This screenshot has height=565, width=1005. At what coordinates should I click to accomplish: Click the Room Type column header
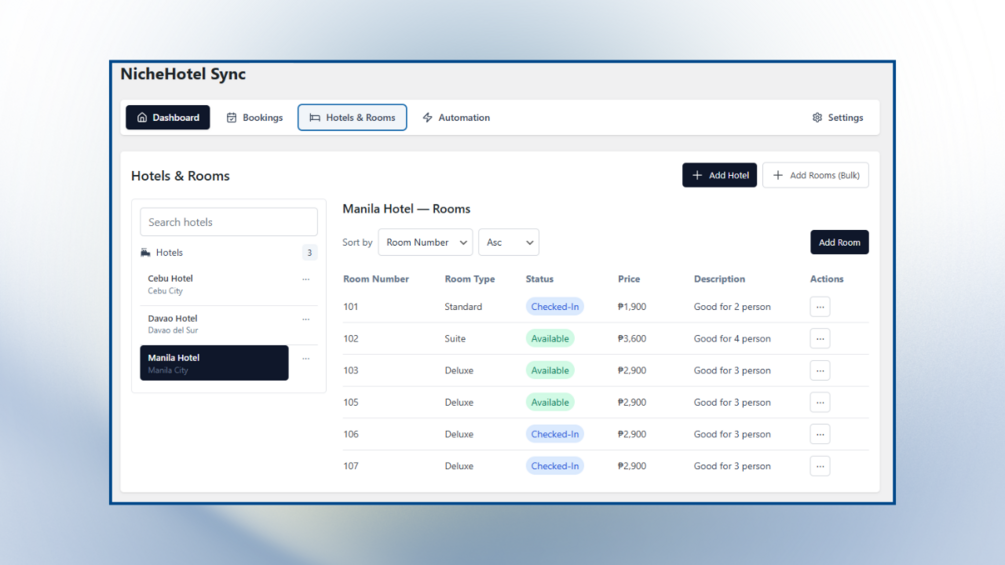pos(470,279)
